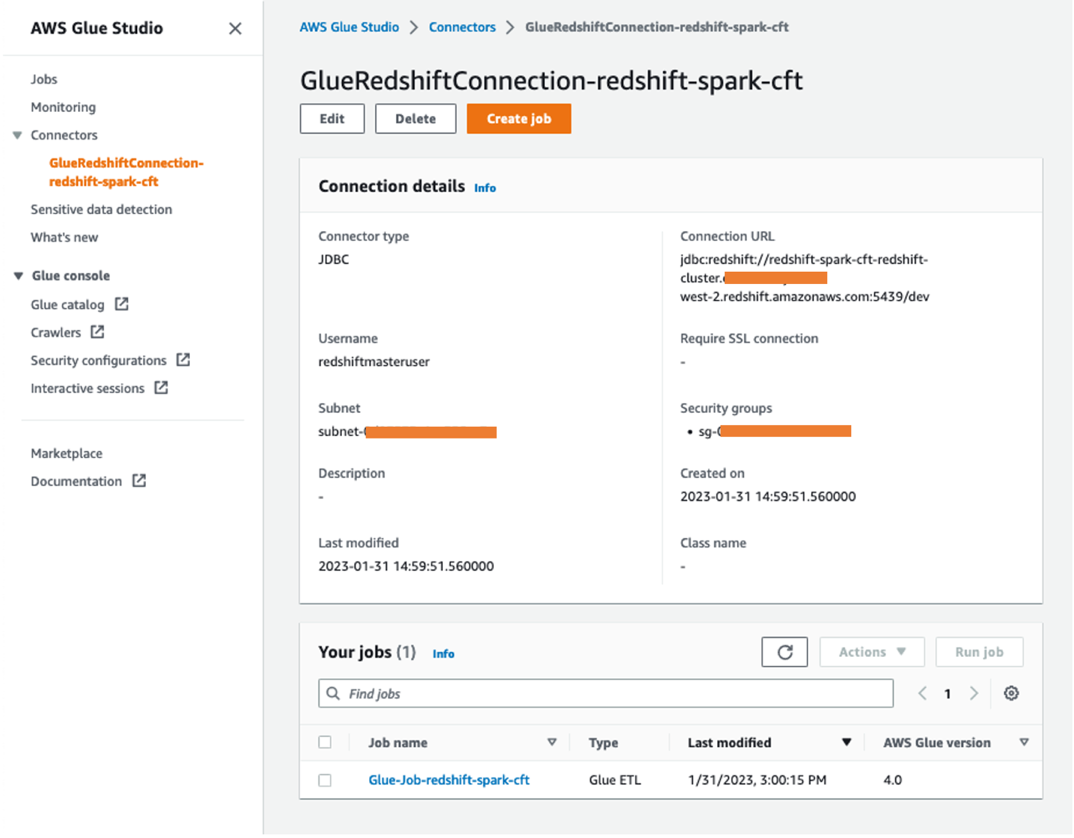Screen dimensions: 1074x838
Task: Click the Type column header
Action: click(x=603, y=743)
